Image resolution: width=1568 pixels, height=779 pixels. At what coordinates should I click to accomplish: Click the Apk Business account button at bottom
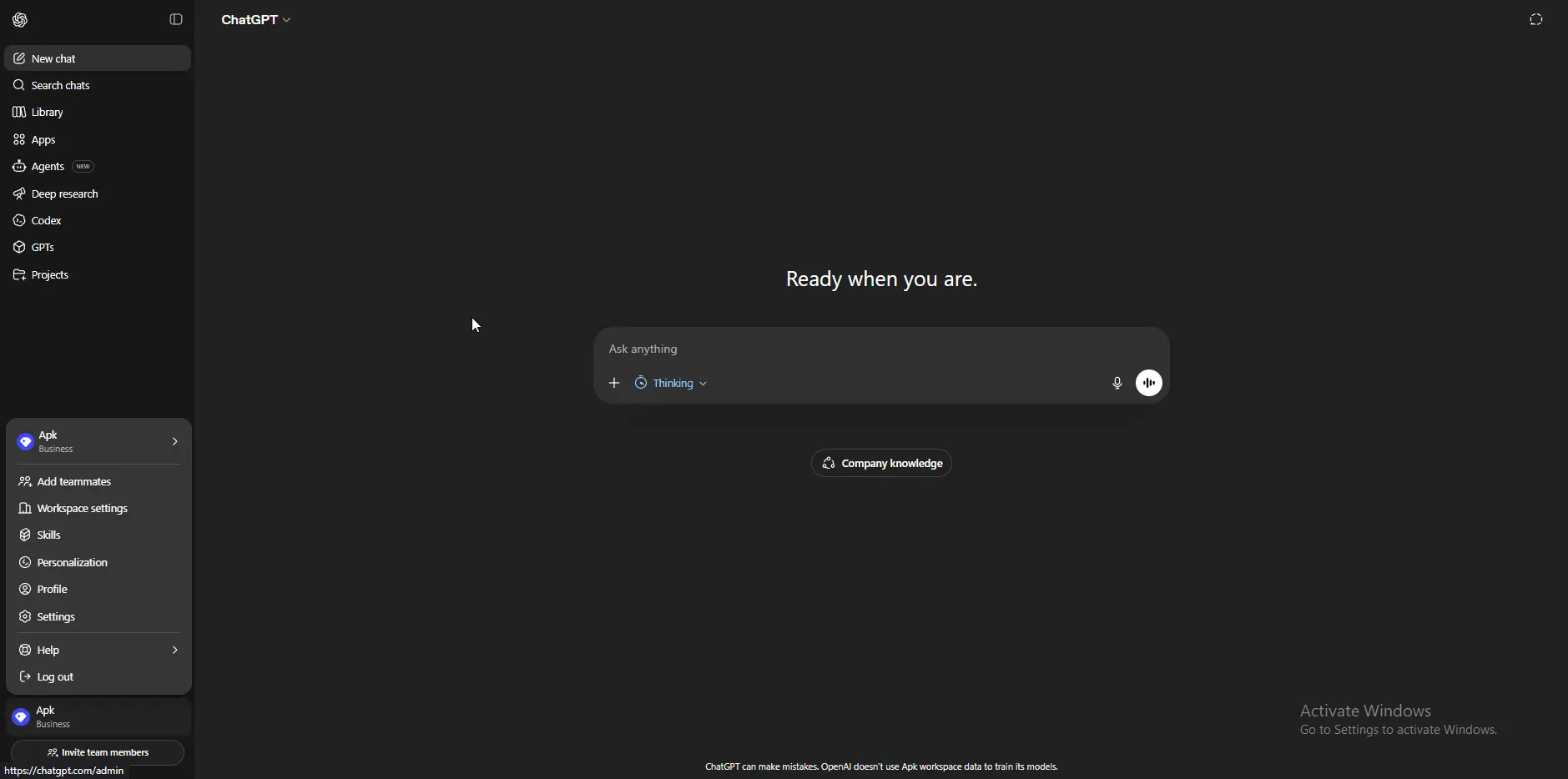(98, 717)
